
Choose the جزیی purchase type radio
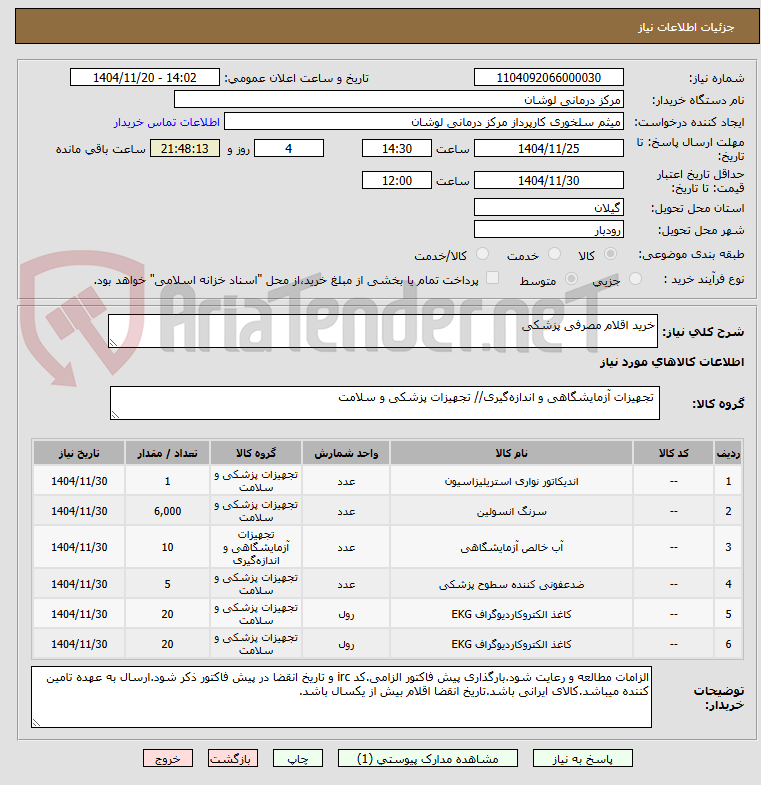(x=635, y=279)
